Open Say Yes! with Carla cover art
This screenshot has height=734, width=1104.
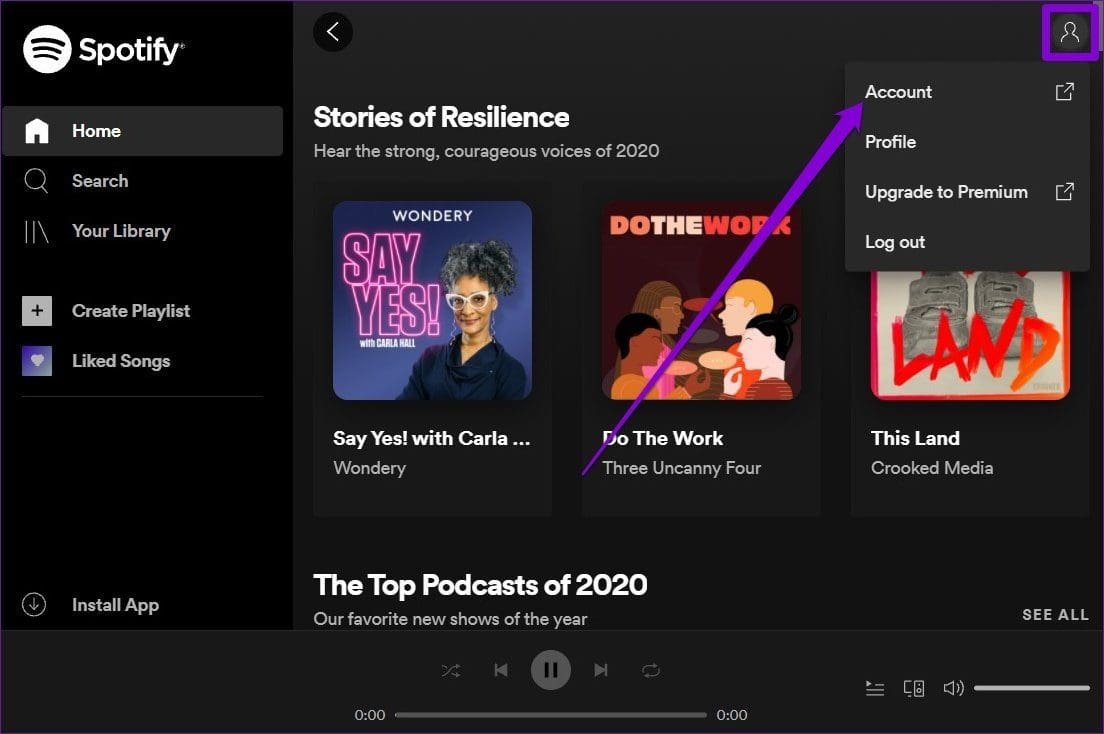click(x=432, y=300)
